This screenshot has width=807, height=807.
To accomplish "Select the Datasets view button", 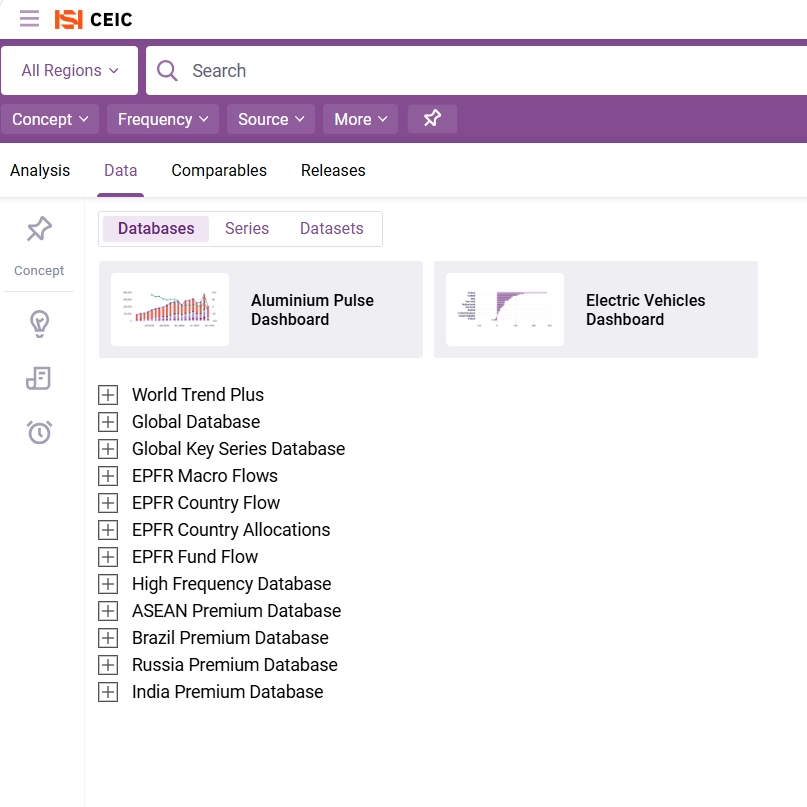I will [331, 228].
